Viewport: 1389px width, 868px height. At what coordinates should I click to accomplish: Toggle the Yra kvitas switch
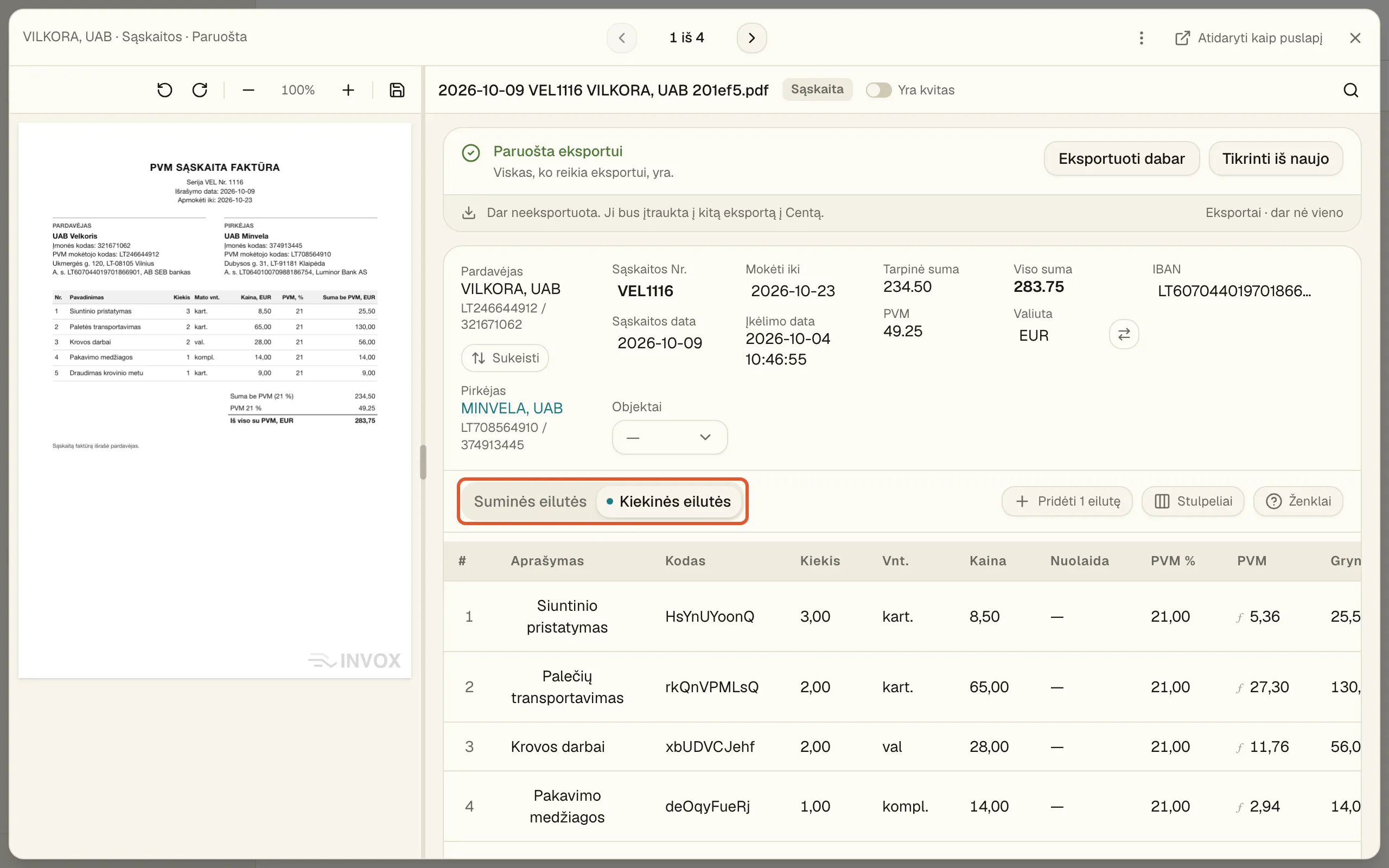[878, 90]
